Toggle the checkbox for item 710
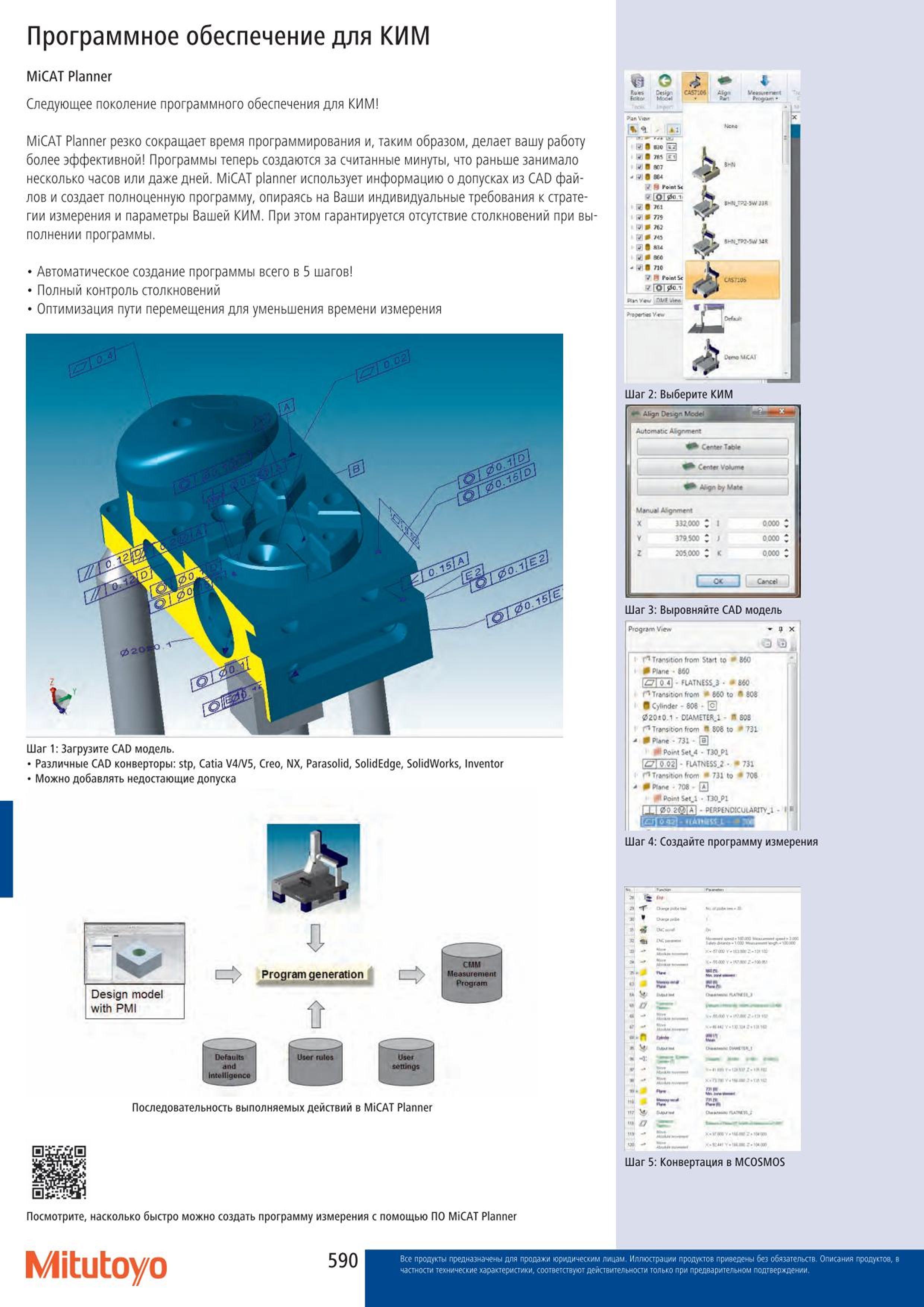This screenshot has height=1307, width=924. coord(639,268)
